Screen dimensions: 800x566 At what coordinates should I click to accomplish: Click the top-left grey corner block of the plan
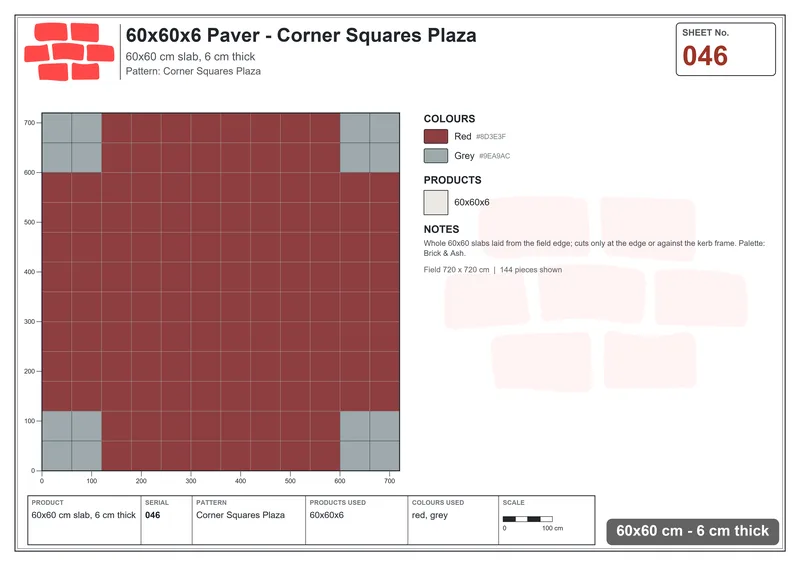[71, 143]
